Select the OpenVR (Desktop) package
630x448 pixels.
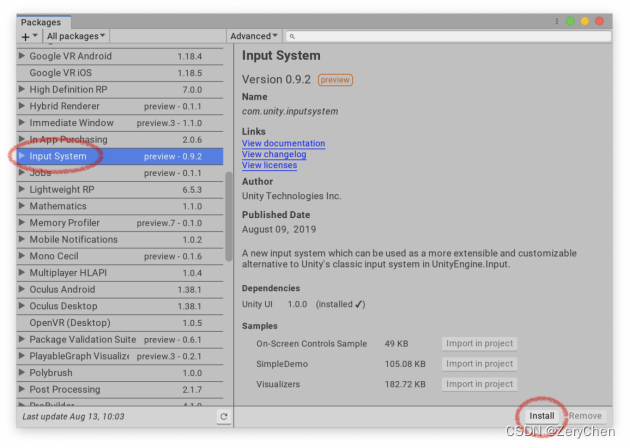(120, 323)
